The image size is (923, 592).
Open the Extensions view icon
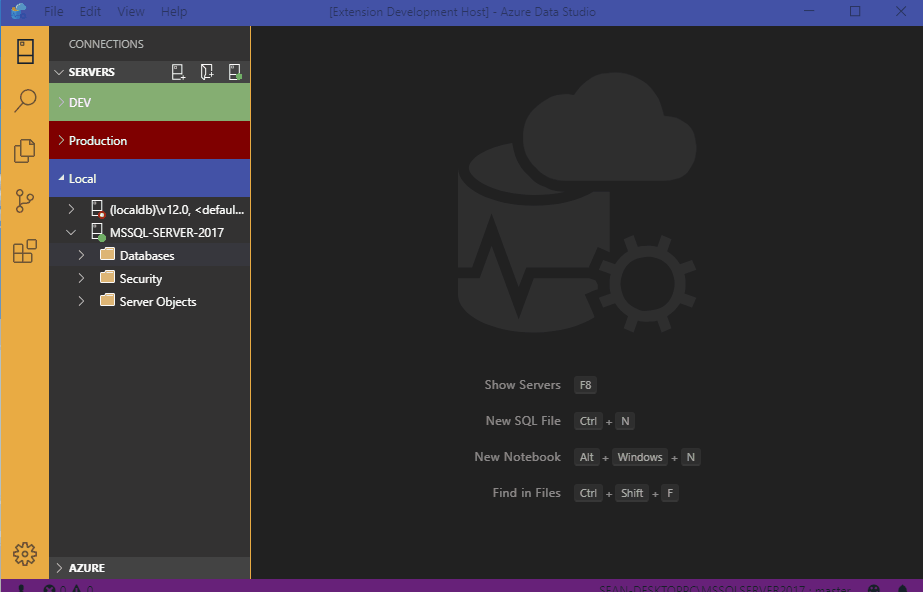coord(25,251)
